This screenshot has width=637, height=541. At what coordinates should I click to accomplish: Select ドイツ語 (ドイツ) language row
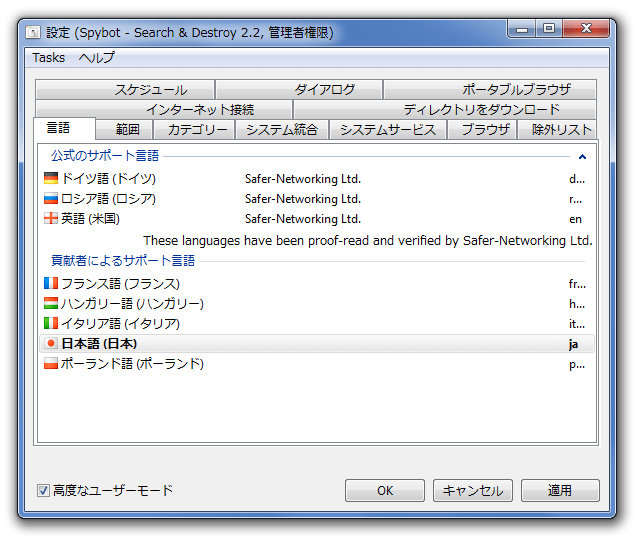[317, 179]
